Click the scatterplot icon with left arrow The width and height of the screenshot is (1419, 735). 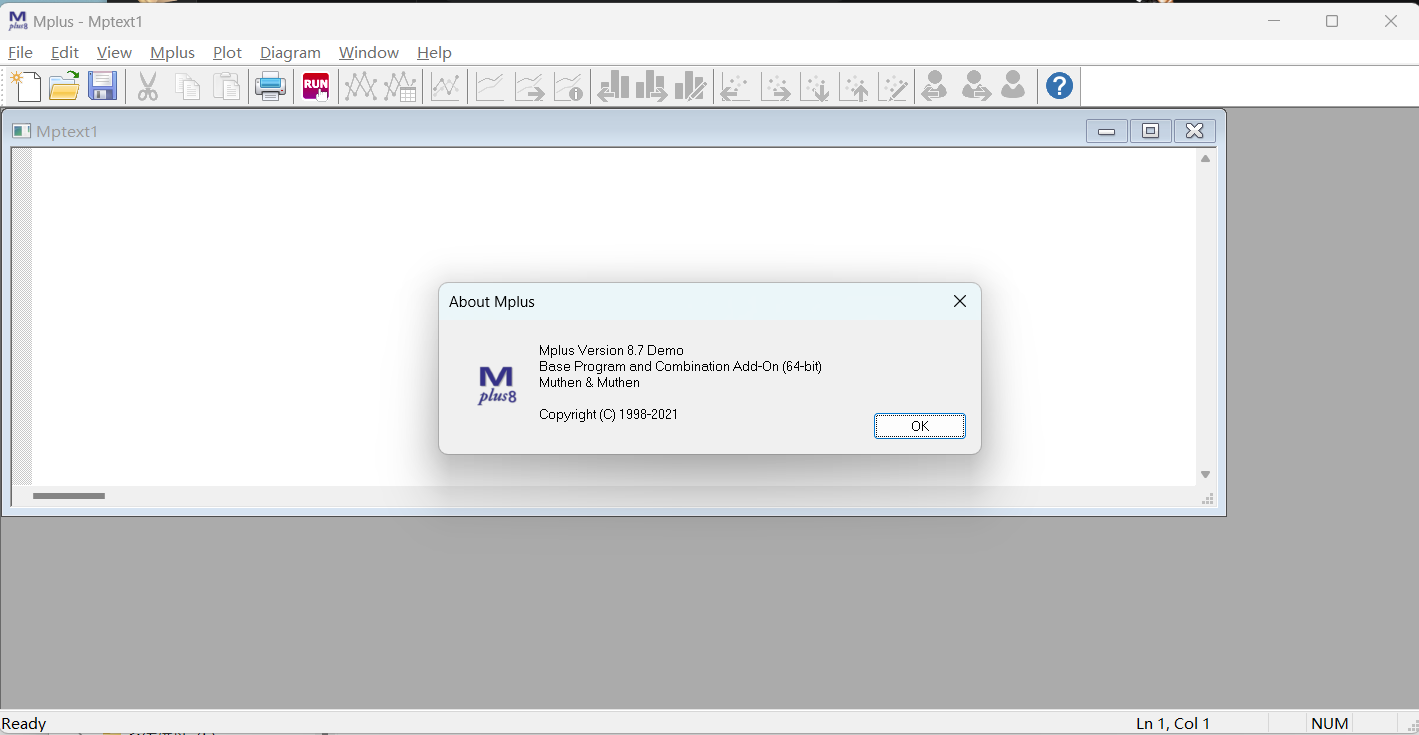pos(735,87)
